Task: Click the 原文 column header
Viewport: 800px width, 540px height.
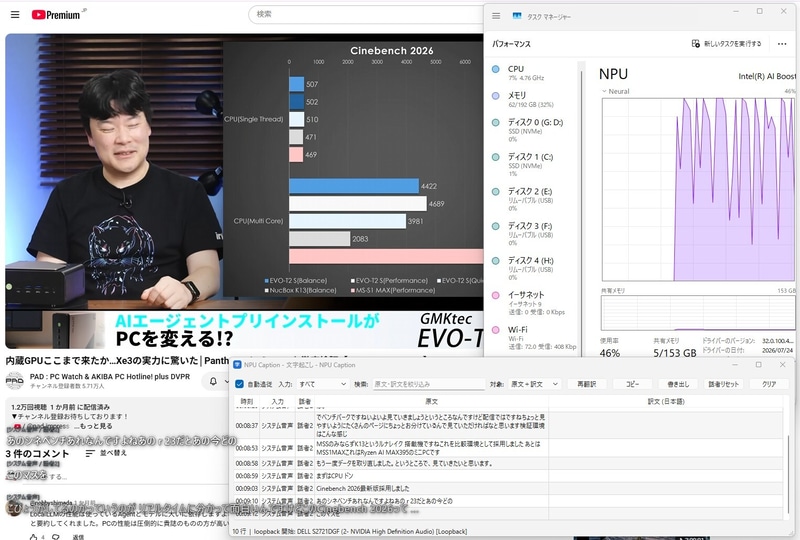Action: coord(432,402)
